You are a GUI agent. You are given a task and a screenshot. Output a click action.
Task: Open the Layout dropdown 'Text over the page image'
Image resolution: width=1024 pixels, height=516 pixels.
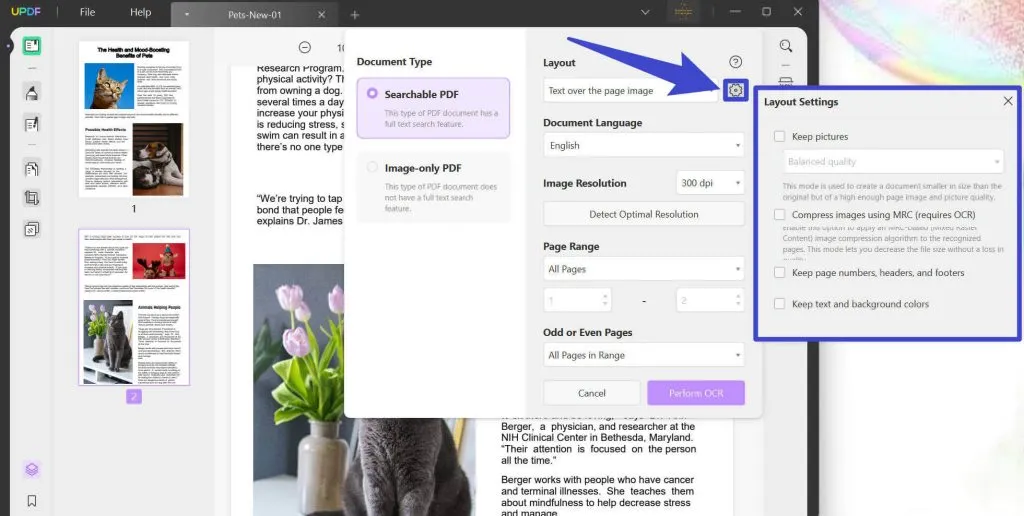click(630, 91)
